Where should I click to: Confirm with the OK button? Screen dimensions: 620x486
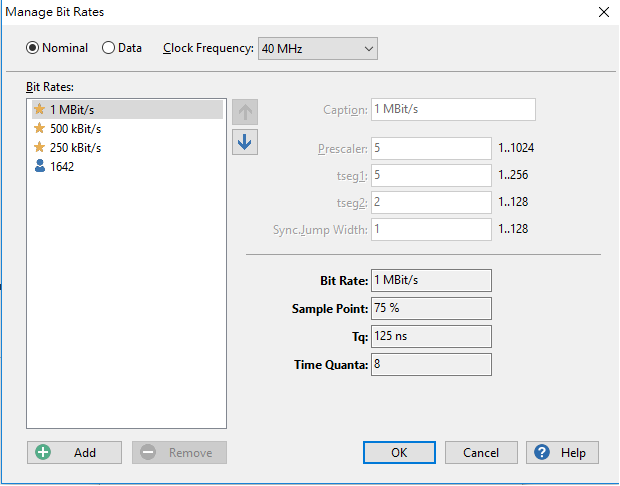[399, 452]
